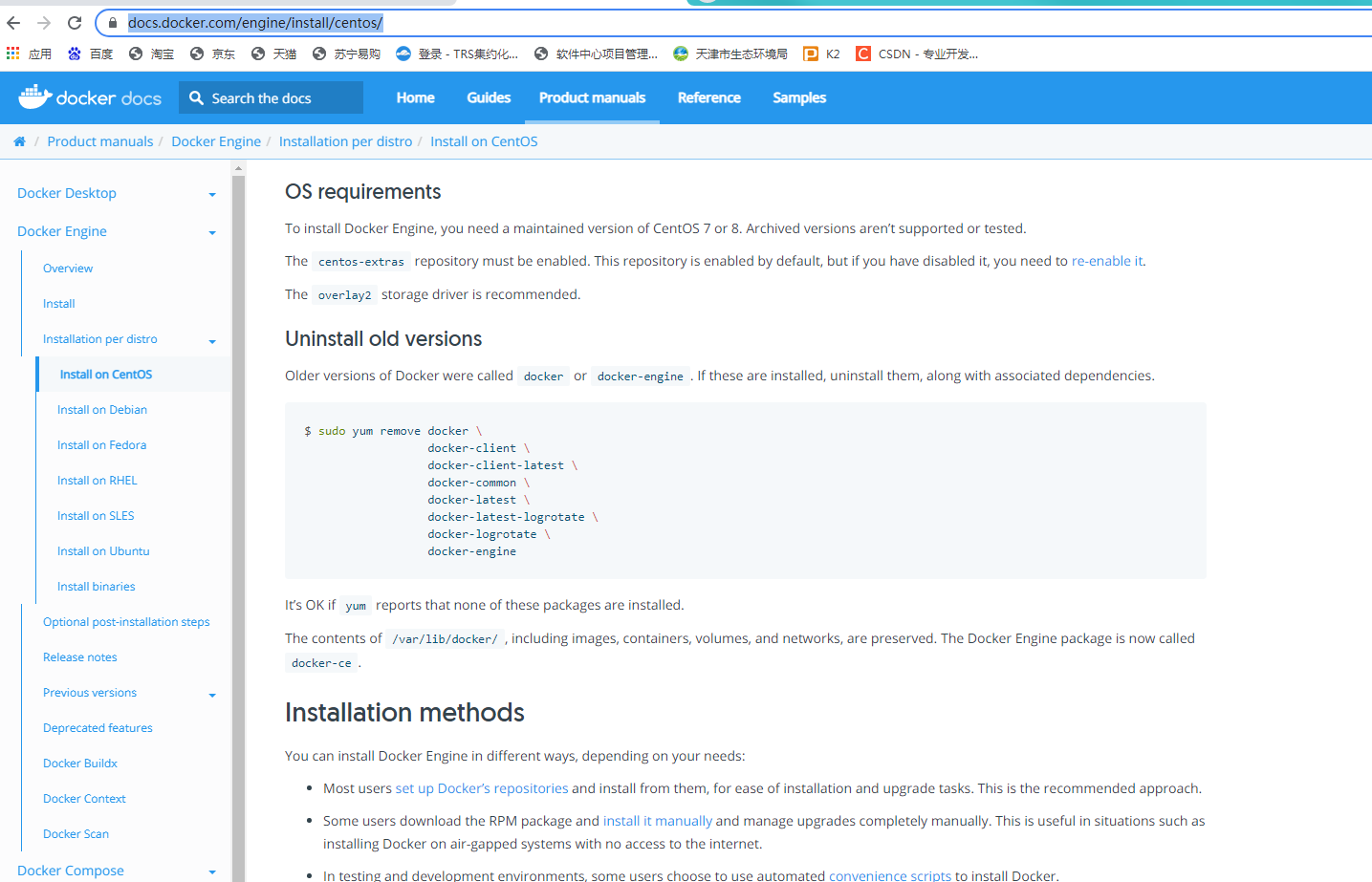Screen dimensions: 1372x882
Task: Collapse the Docker Engine sidebar arrow
Action: click(212, 233)
